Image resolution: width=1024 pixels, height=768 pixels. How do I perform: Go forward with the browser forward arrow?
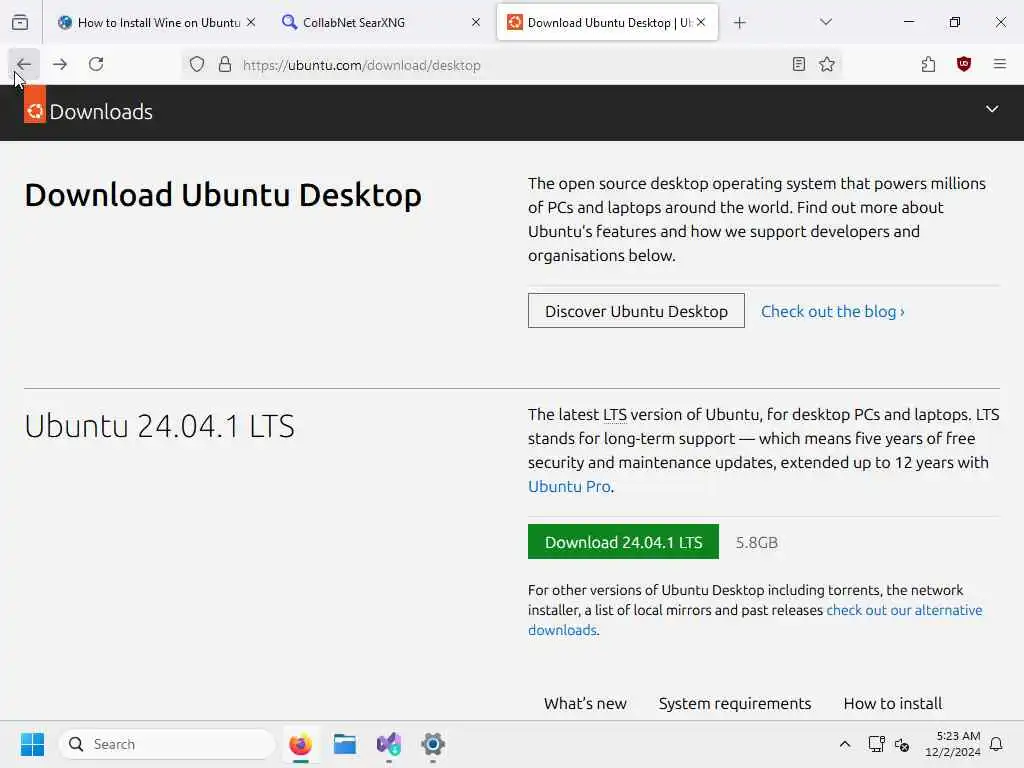point(60,64)
